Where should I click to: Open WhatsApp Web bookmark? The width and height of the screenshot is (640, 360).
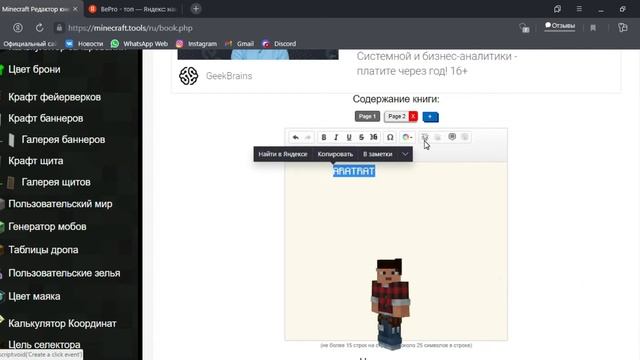point(140,44)
